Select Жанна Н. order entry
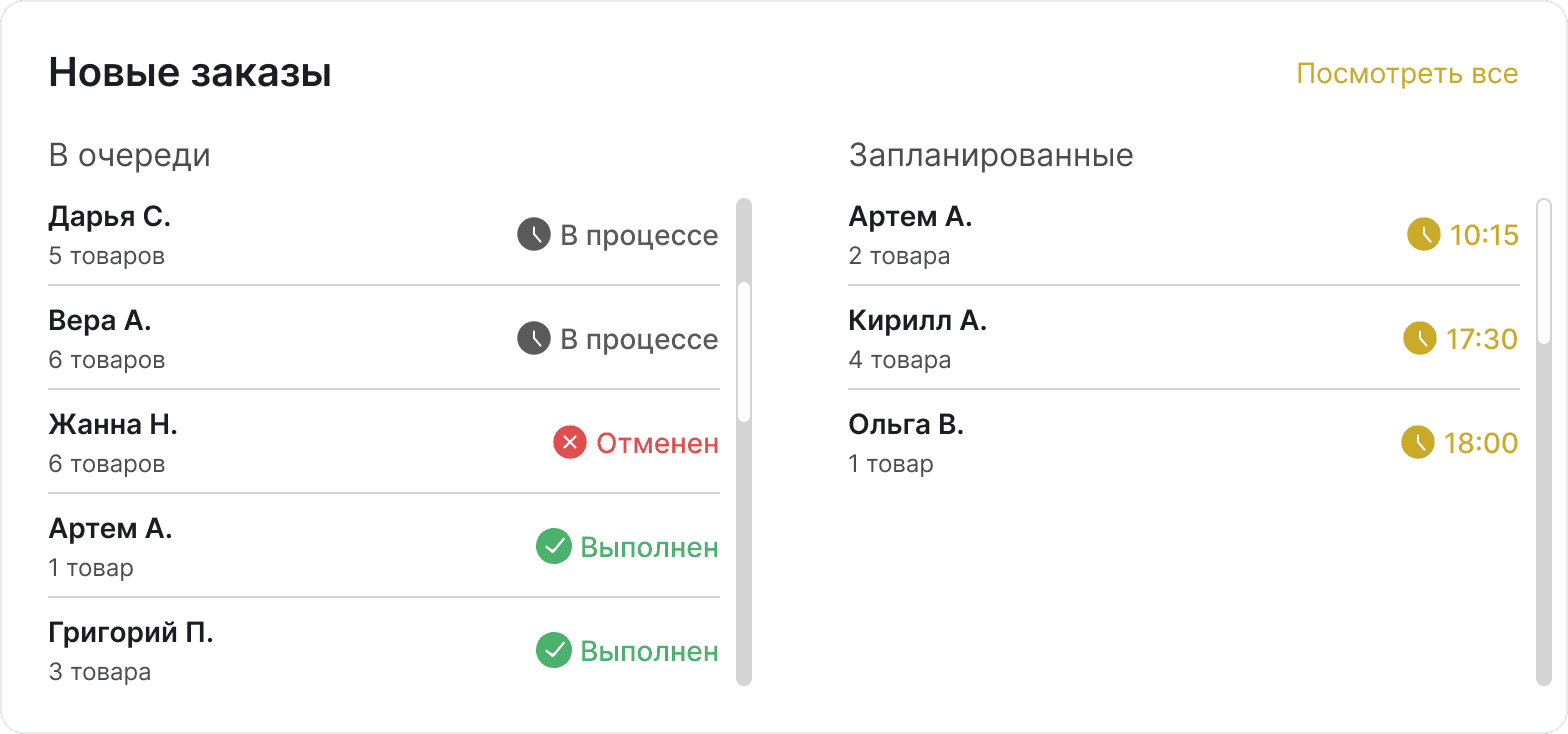The image size is (1568, 734). [x=384, y=443]
